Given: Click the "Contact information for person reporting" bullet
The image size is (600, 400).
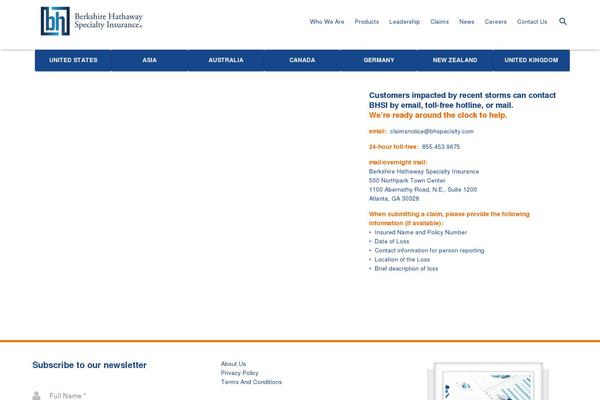Looking at the screenshot, I should pyautogui.click(x=429, y=250).
